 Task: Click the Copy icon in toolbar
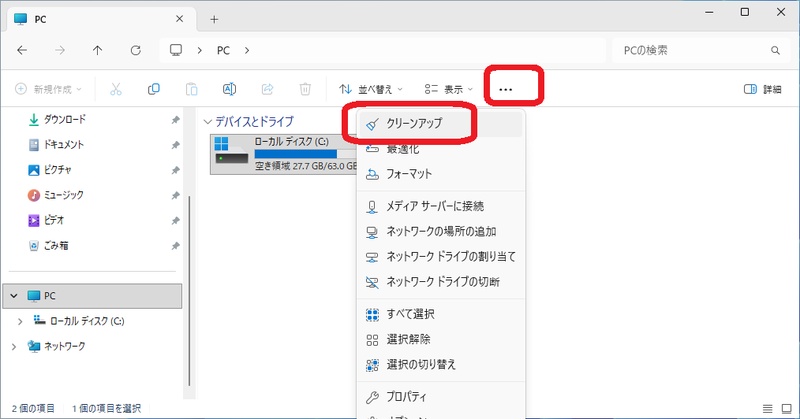tap(153, 89)
